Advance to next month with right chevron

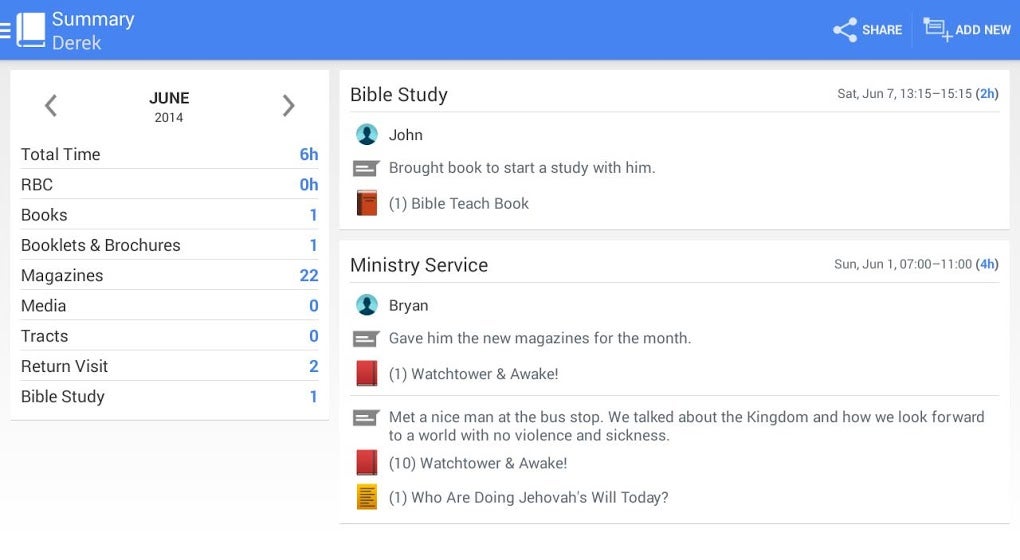click(288, 105)
